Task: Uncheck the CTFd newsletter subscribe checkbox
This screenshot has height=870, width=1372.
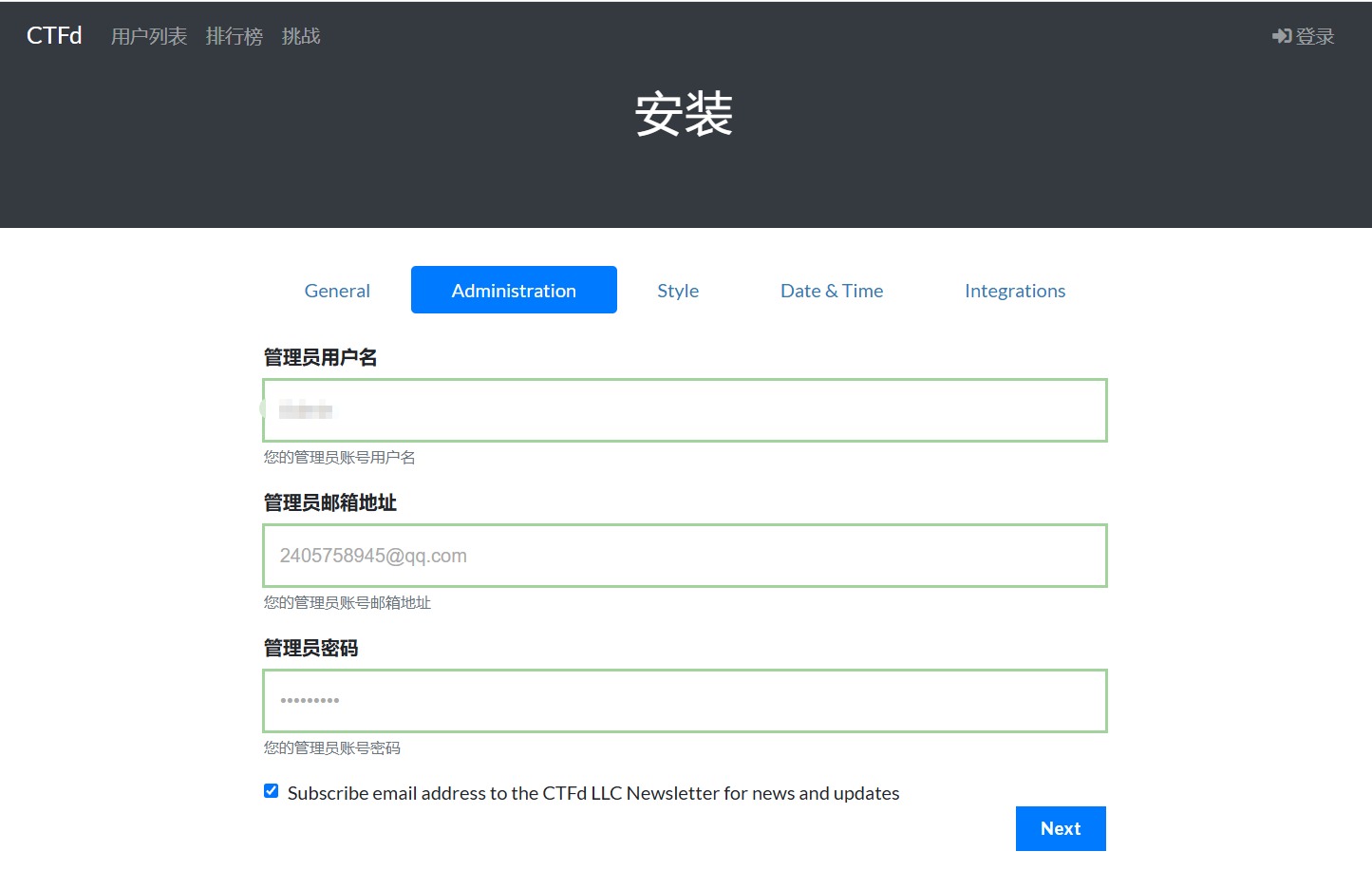Action: [272, 791]
